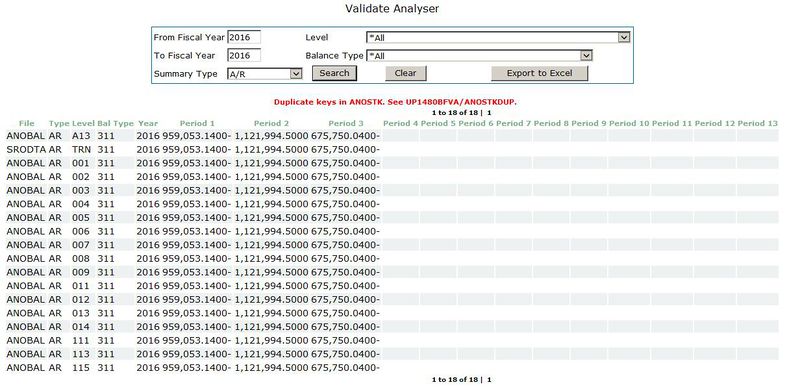Screen dimensions: 800x391
Task: Select level 002 cell
Action: click(x=81, y=177)
